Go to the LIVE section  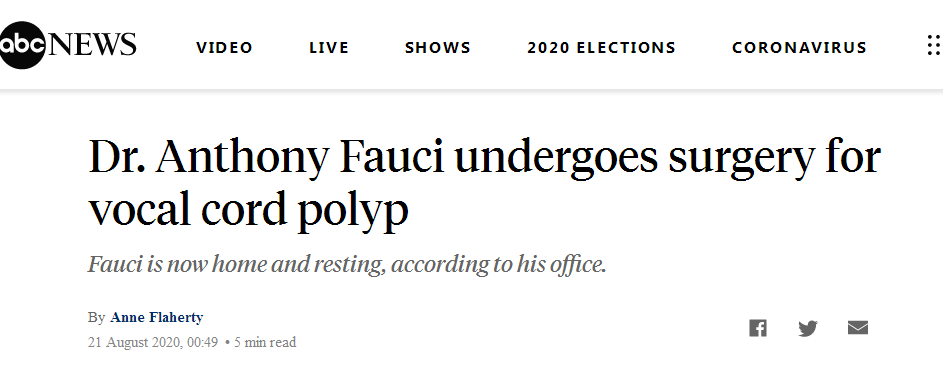click(x=329, y=47)
